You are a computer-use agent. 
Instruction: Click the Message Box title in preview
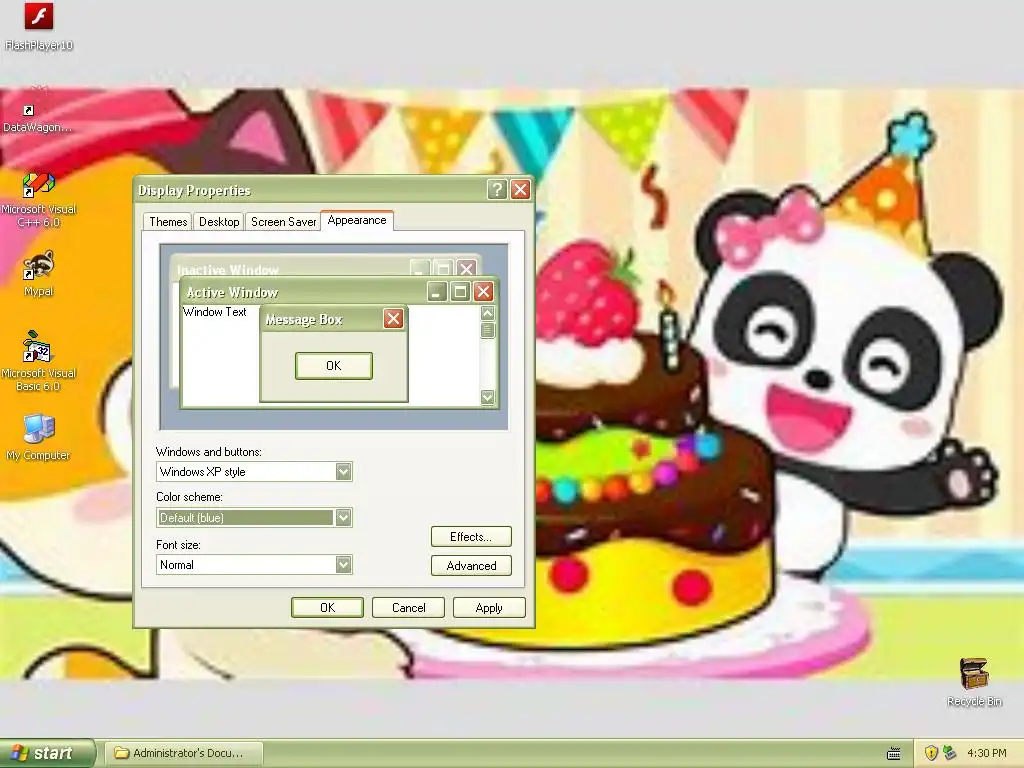point(304,319)
